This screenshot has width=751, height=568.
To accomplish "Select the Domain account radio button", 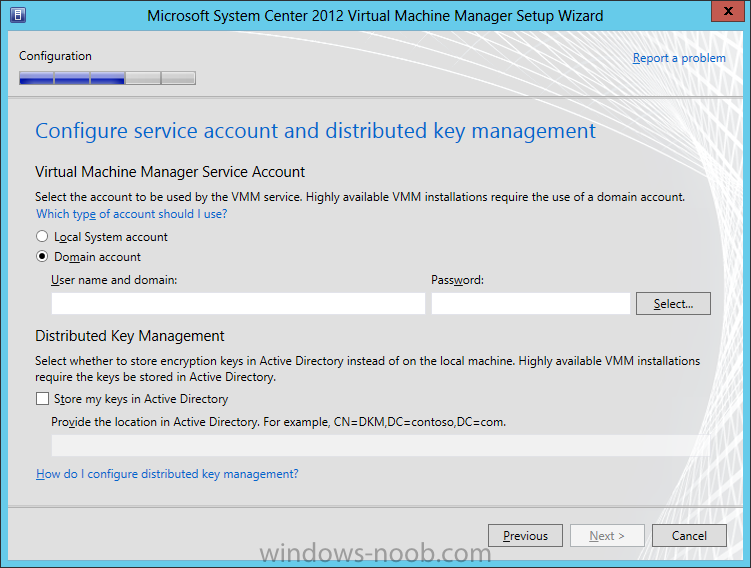I will (x=42, y=257).
